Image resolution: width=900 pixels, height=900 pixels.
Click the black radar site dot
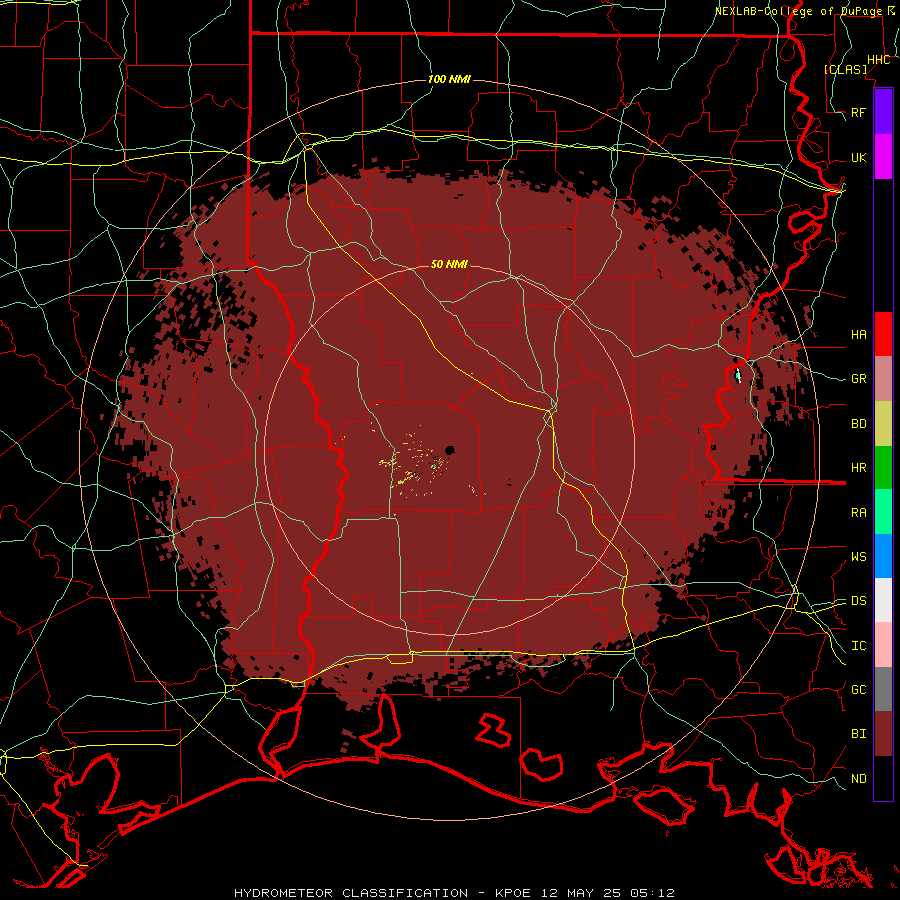tap(450, 450)
